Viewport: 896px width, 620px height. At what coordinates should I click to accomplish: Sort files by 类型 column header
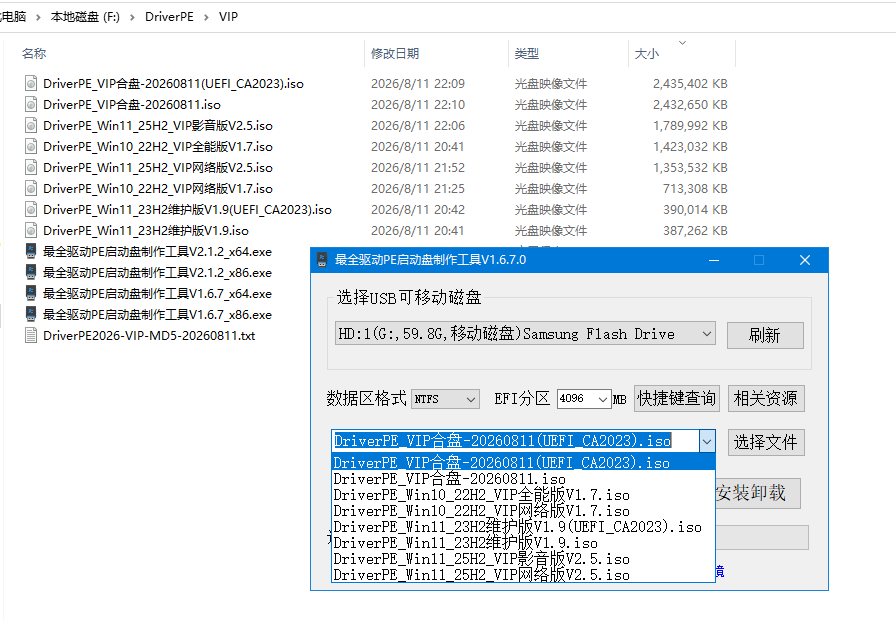click(526, 54)
